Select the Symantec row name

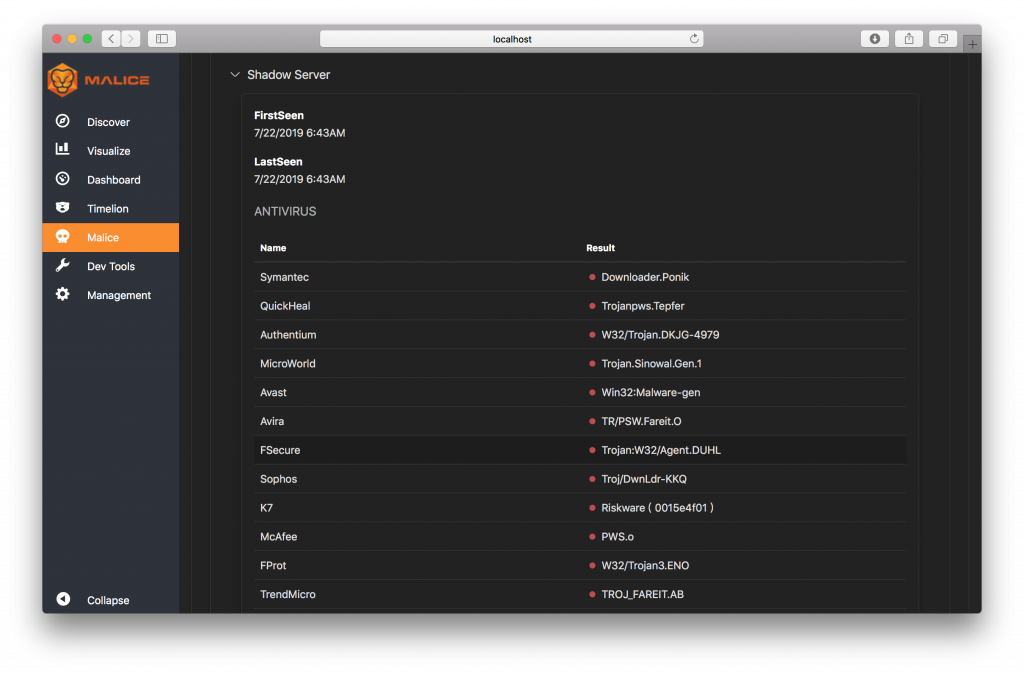tap(284, 277)
